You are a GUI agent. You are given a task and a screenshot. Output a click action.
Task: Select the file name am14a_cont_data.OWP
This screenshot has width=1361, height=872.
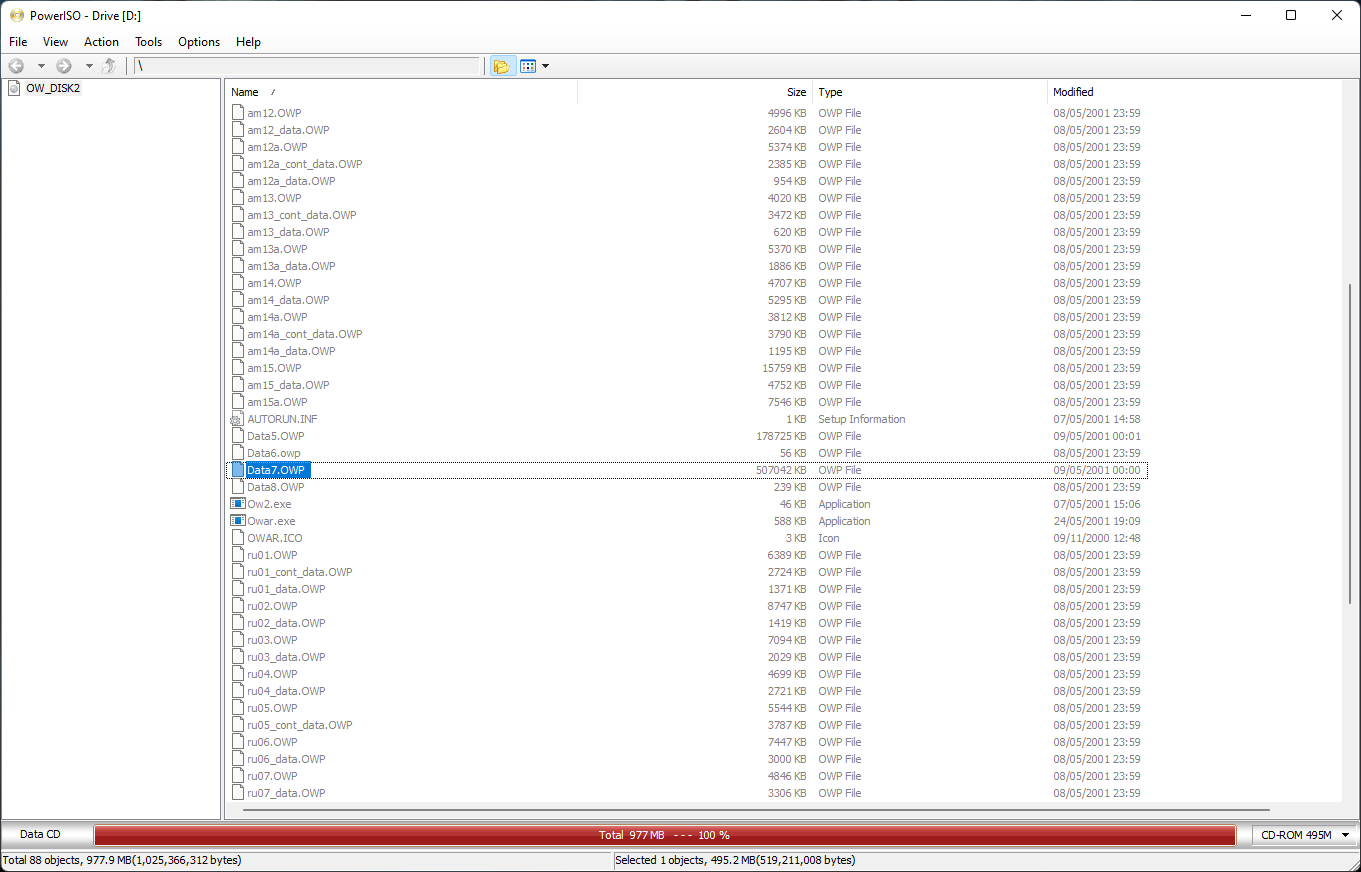(305, 334)
